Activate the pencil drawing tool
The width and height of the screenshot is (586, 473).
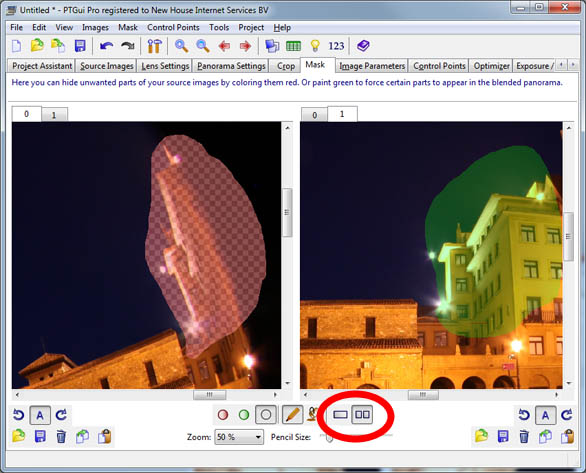[x=292, y=415]
